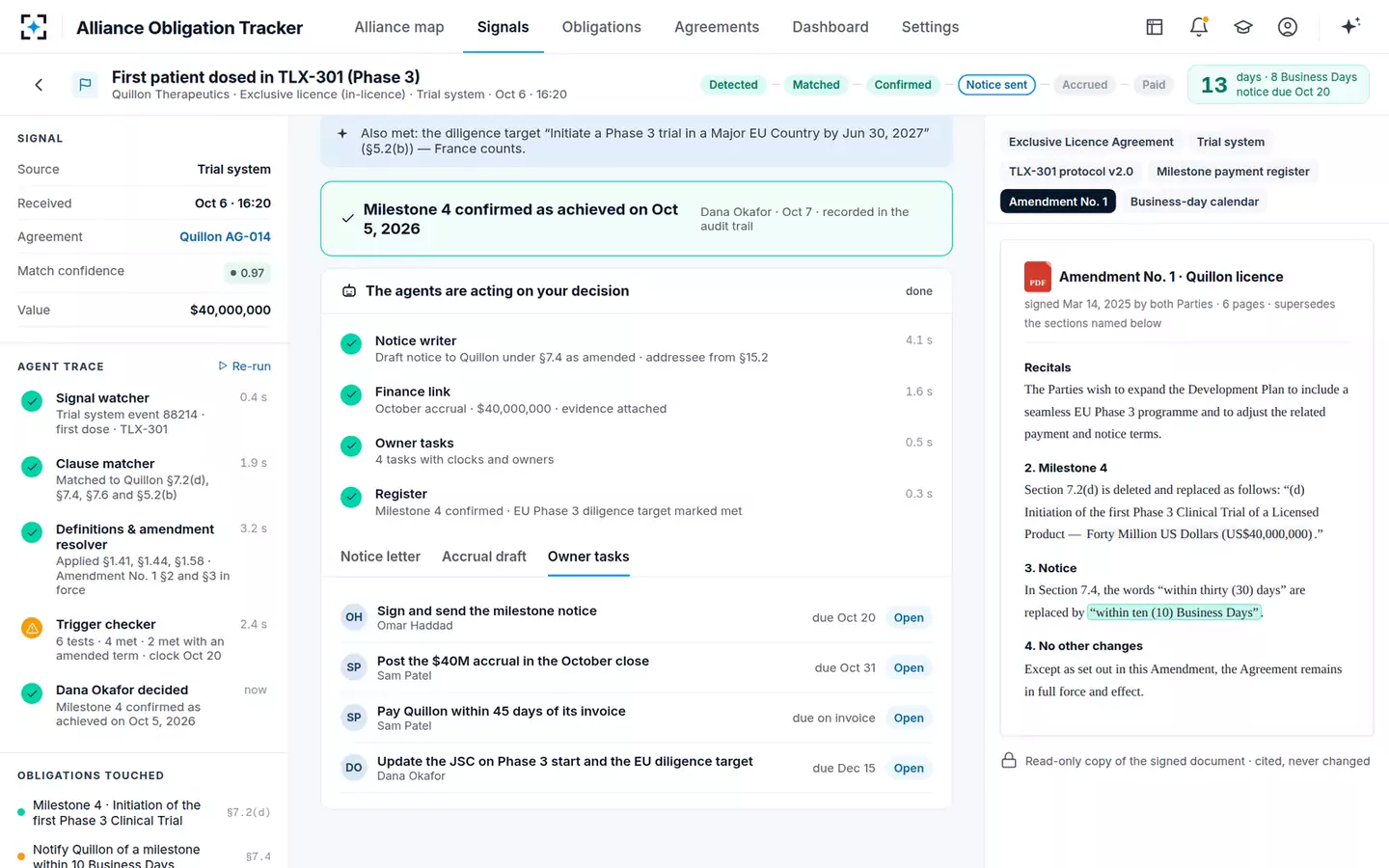Open the notifications bell icon
The image size is (1389, 868).
[1199, 27]
